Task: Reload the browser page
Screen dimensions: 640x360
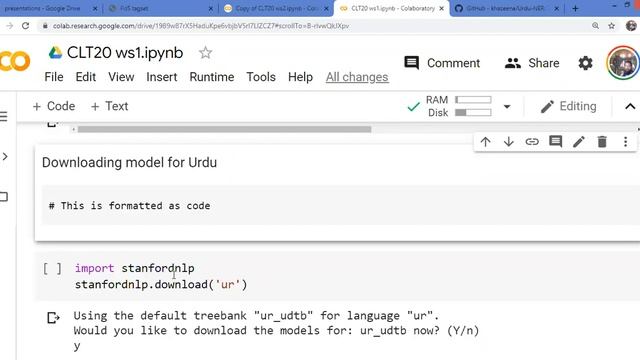Action: point(25,26)
